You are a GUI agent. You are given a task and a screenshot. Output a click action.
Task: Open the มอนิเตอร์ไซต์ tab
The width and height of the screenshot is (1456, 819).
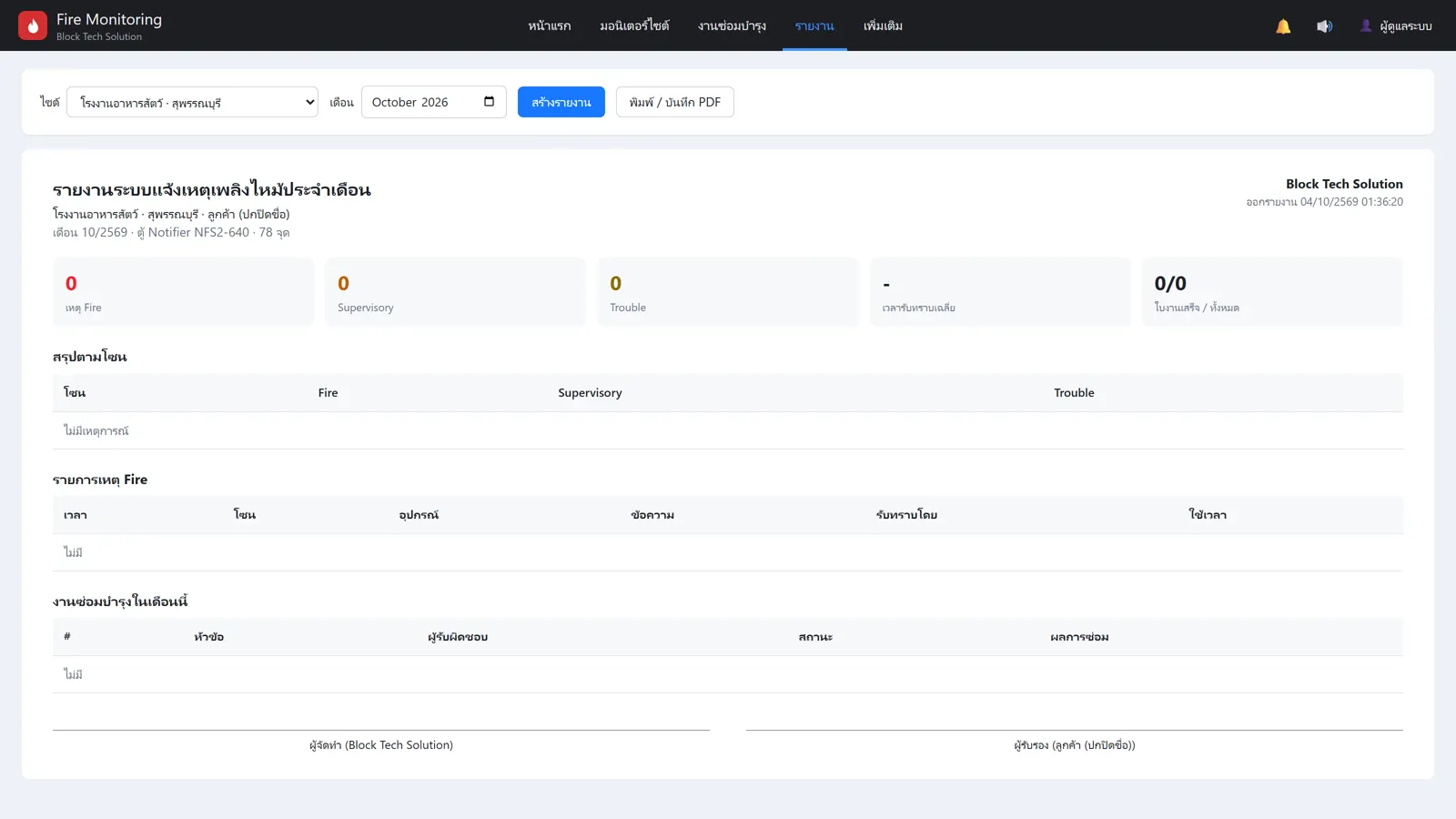coord(634,25)
